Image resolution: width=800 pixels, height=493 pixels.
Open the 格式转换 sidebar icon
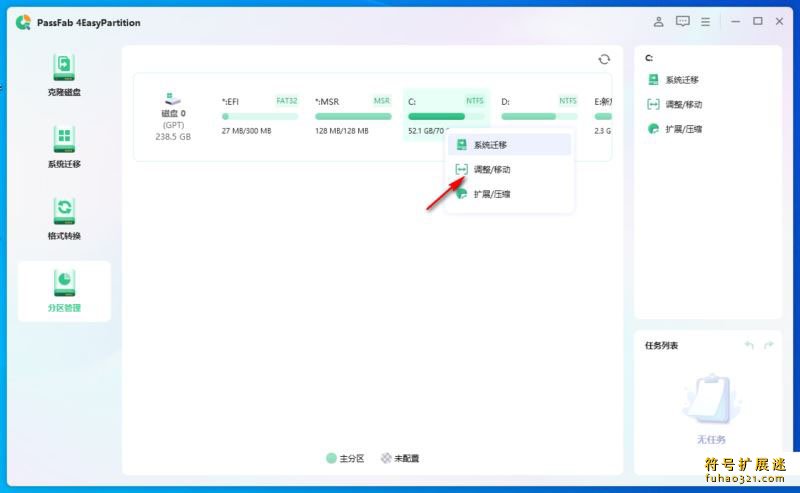pos(64,211)
